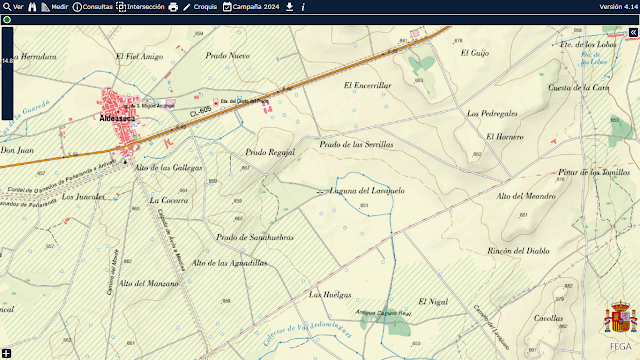Open the Croquis drawing tool

coord(200,7)
